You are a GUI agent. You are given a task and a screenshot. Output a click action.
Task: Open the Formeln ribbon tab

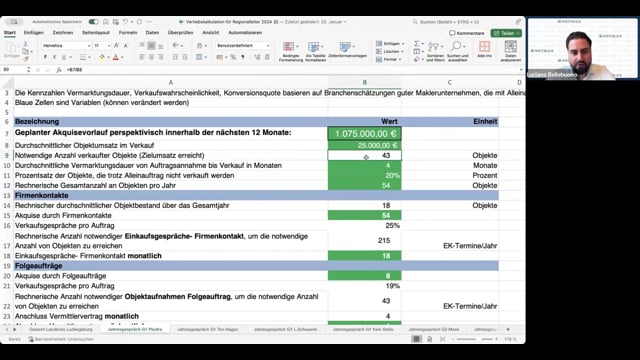tap(128, 33)
